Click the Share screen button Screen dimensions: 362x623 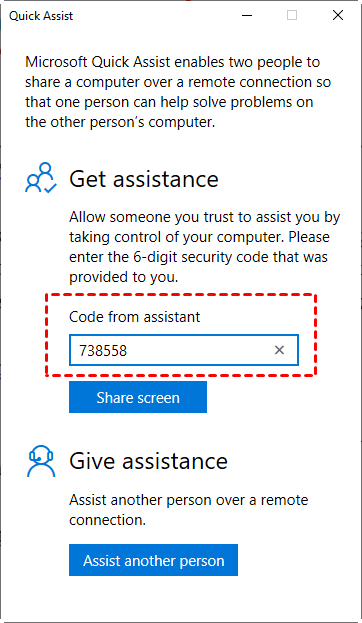click(138, 397)
